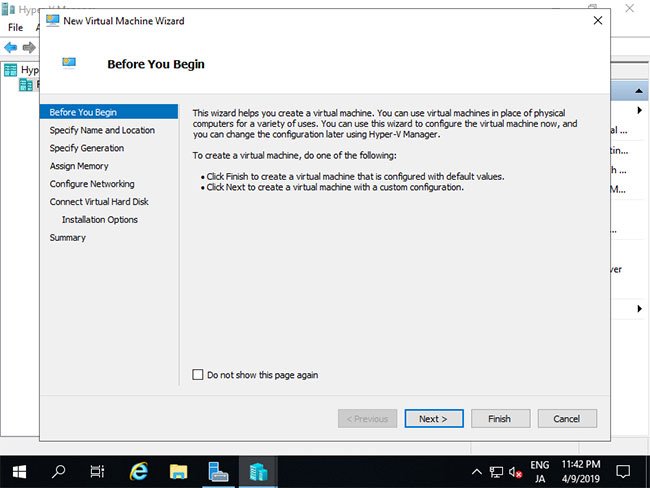
Task: Select Hyper-V Manager root tree node
Action: coord(22,70)
